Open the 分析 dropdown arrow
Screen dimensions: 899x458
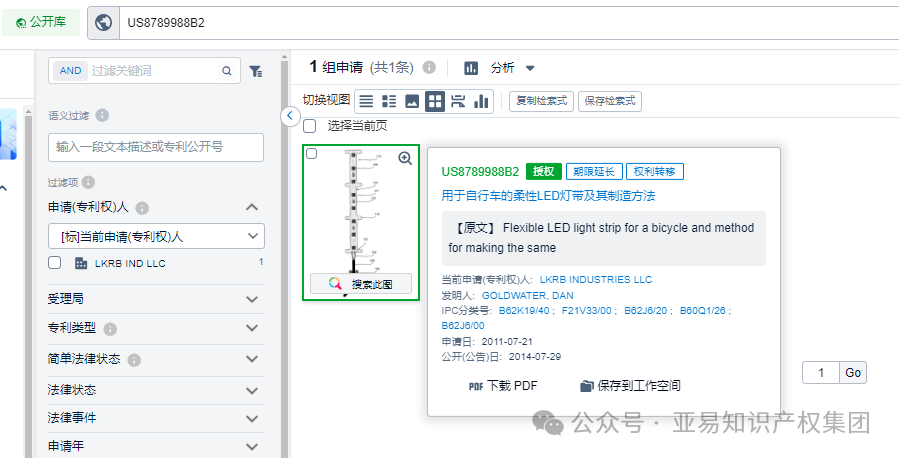click(530, 68)
